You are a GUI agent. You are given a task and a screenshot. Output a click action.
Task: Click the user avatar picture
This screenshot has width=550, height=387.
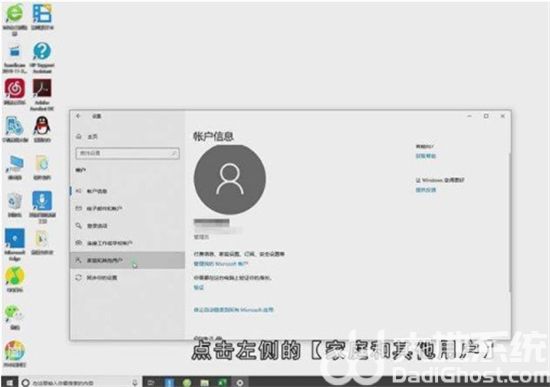[230, 179]
